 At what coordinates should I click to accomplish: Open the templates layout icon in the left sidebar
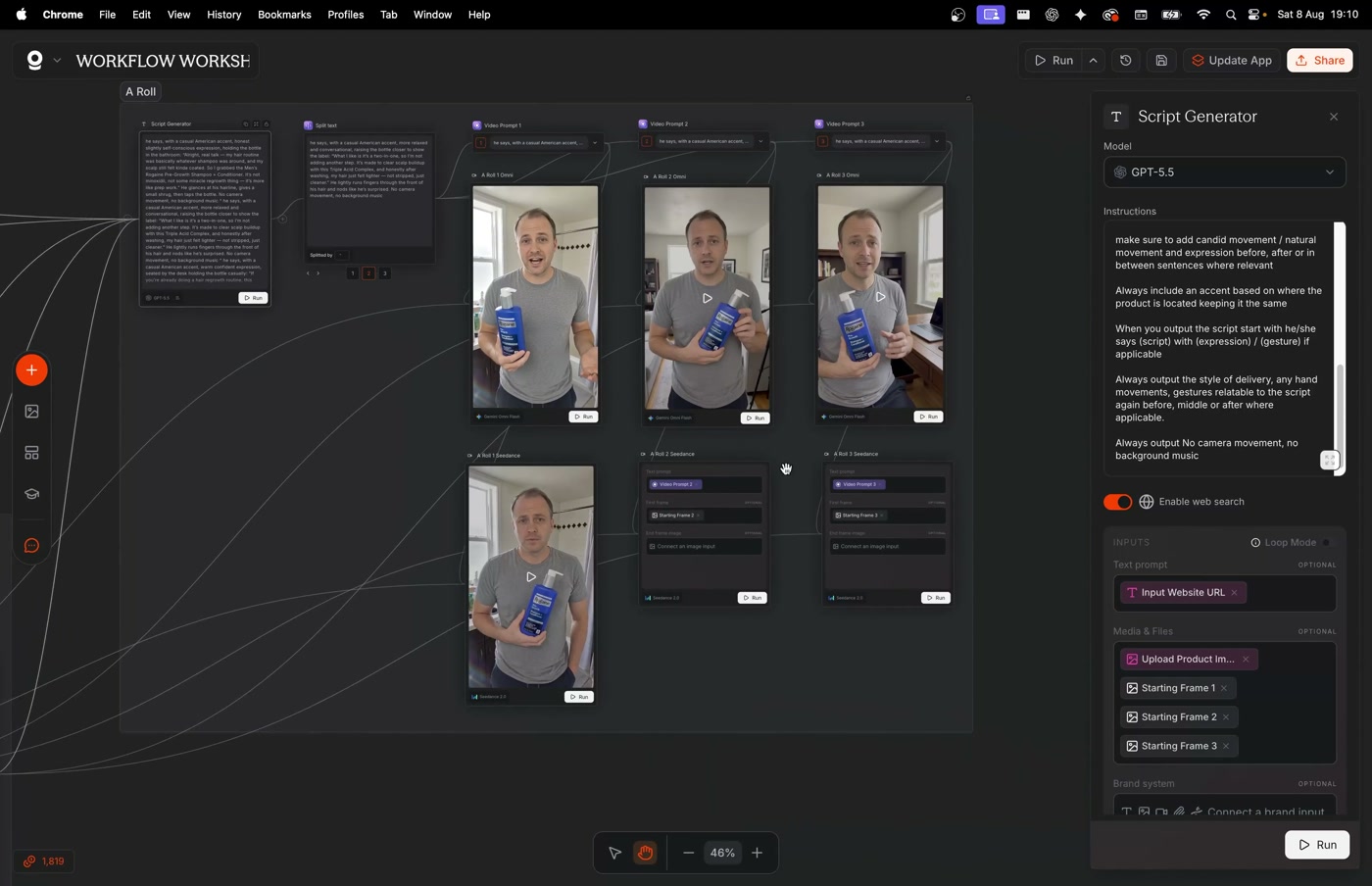(x=31, y=453)
